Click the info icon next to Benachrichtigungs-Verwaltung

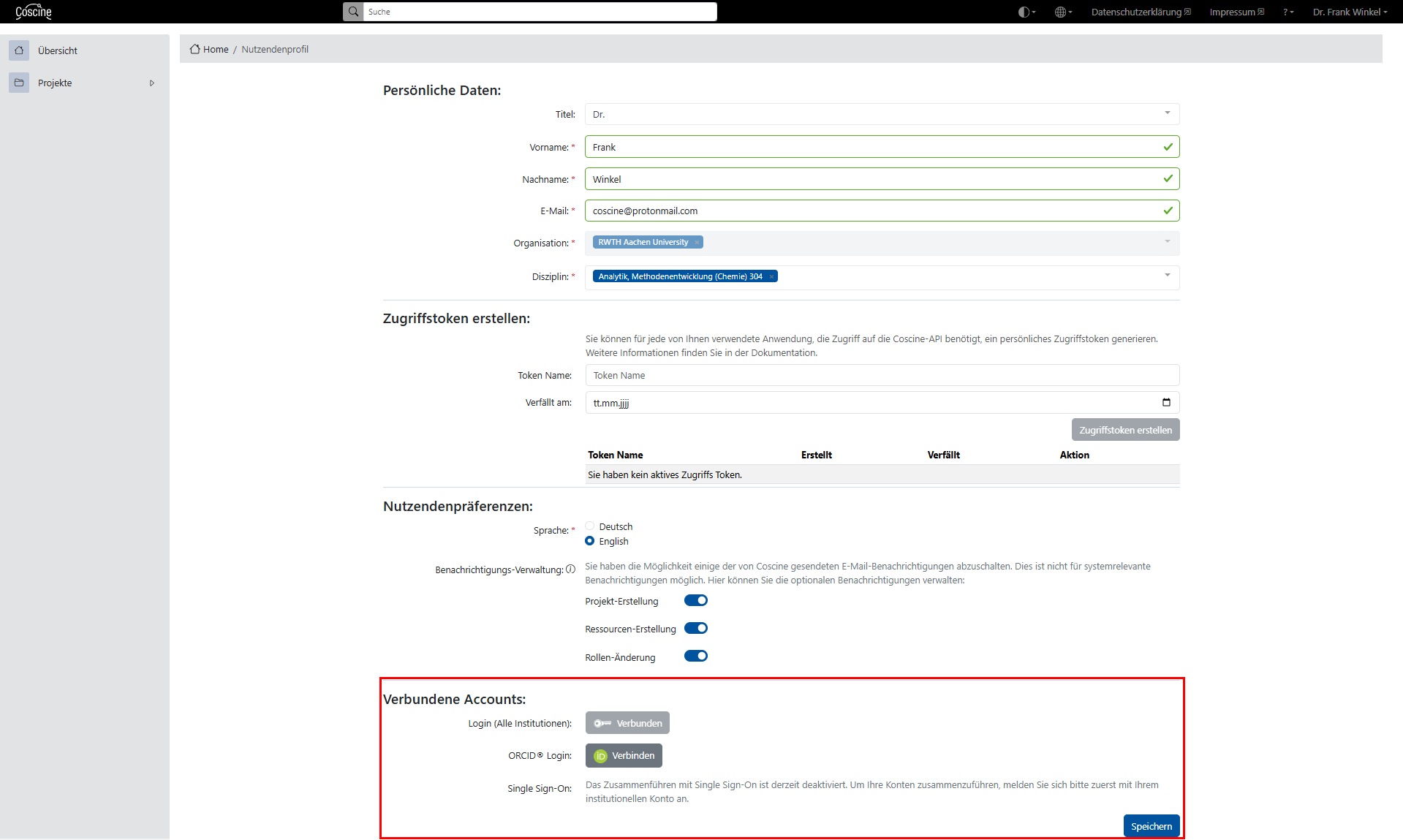(x=570, y=570)
